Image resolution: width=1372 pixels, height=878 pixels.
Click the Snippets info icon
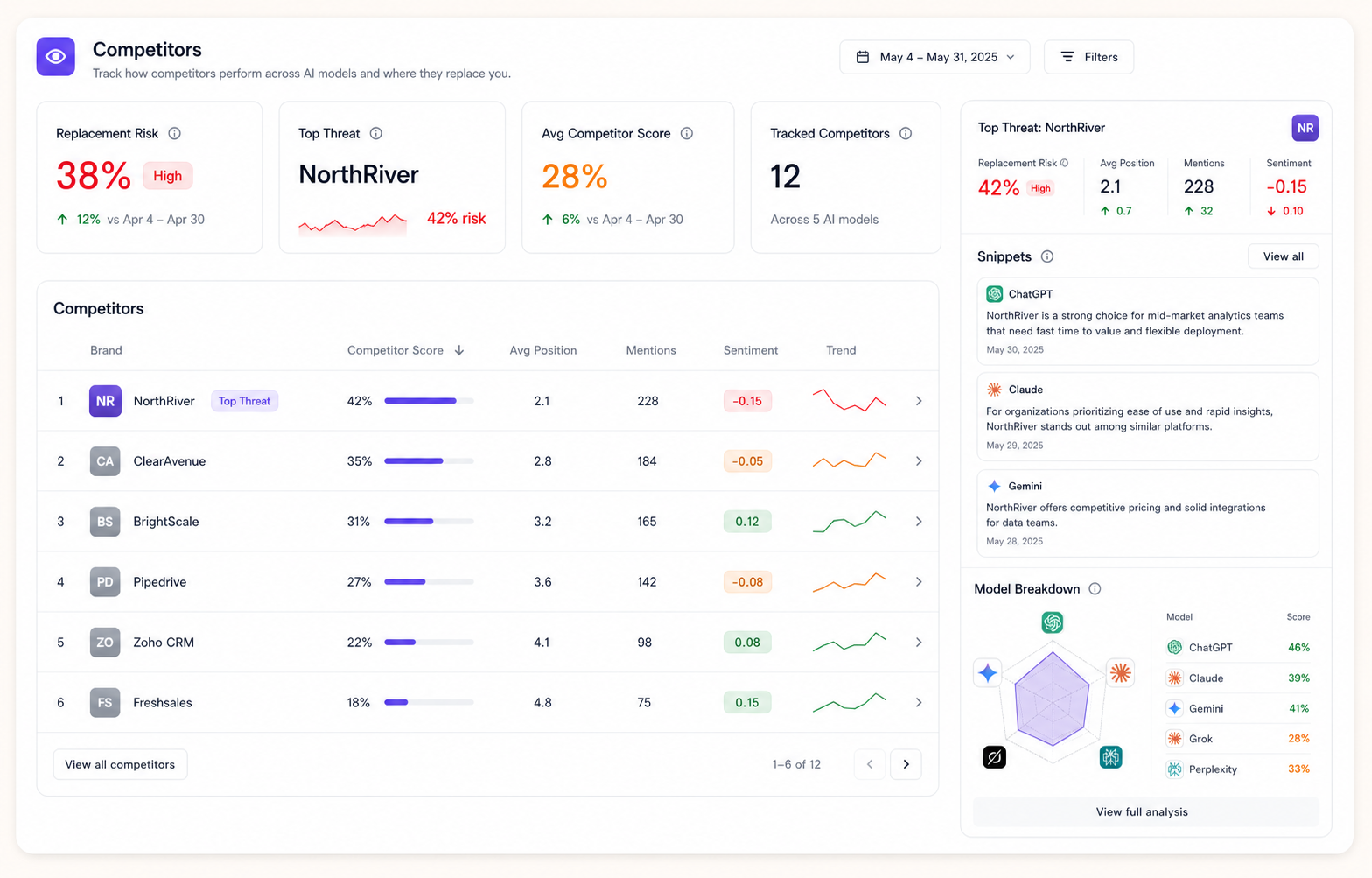(x=1047, y=256)
